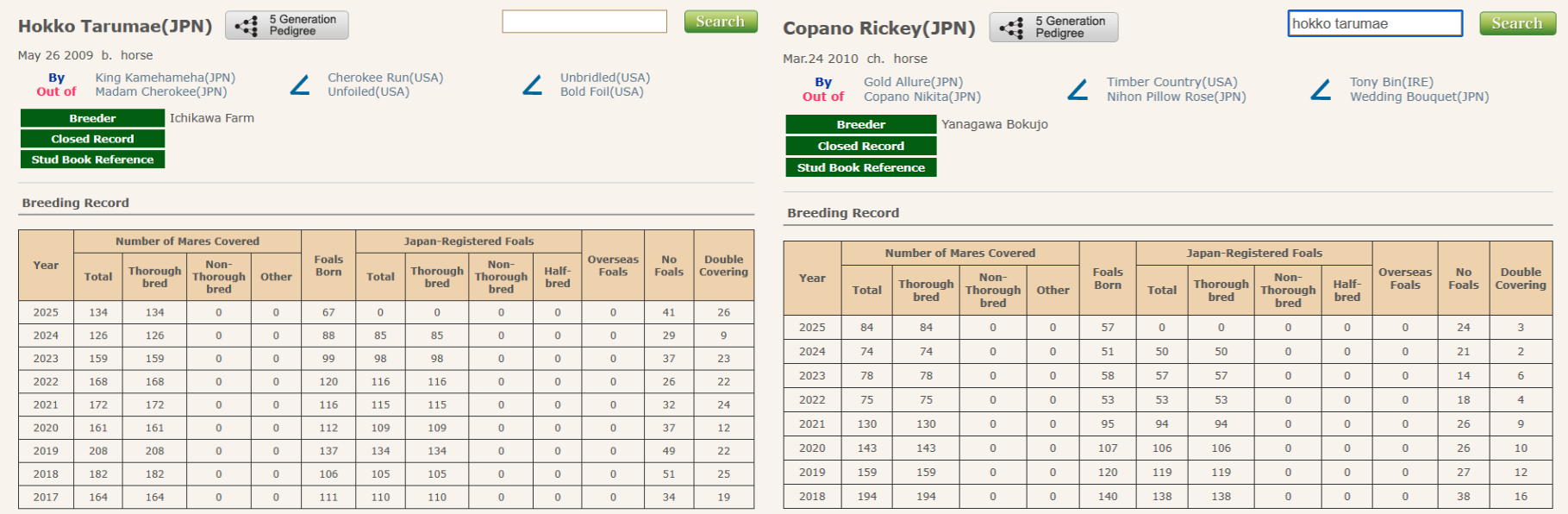Click Stud Book Reference under Ichikawa Farm breeder
The width and height of the screenshot is (1568, 514).
click(92, 160)
